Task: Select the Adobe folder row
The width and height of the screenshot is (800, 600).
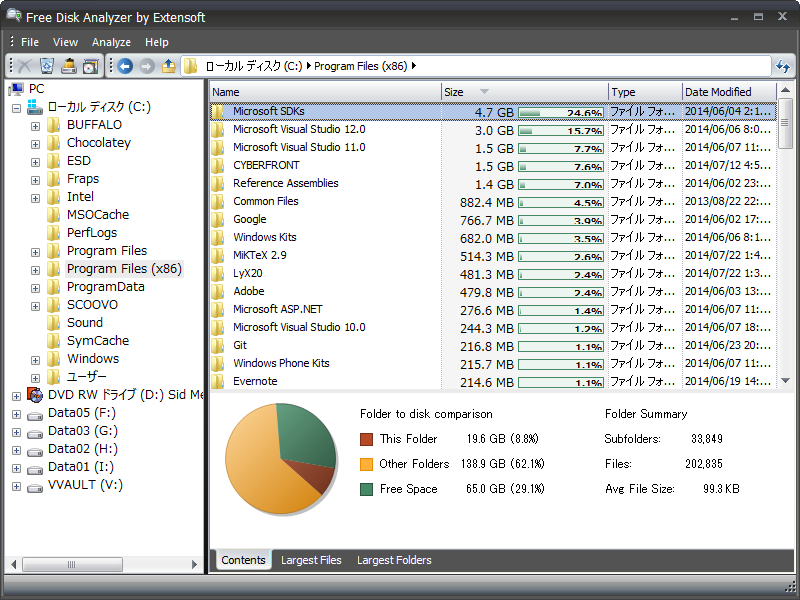Action: click(493, 291)
